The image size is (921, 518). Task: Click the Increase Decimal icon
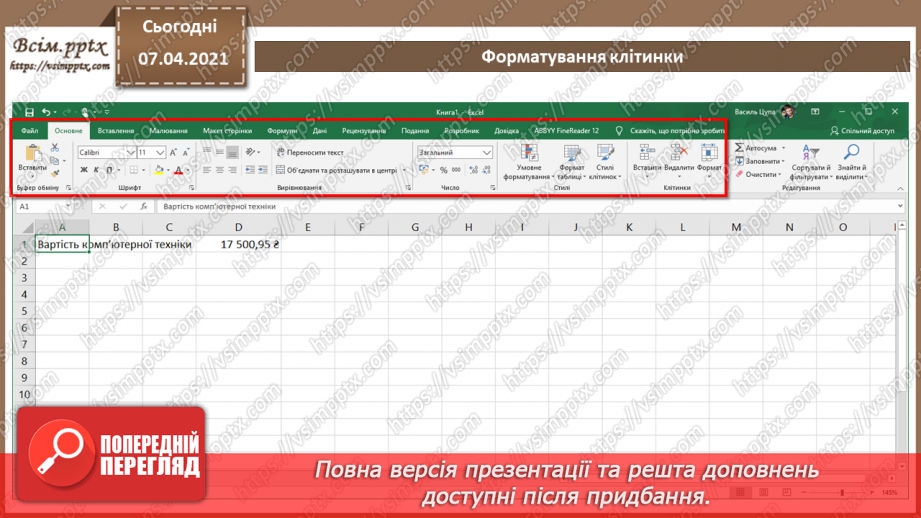[x=473, y=170]
